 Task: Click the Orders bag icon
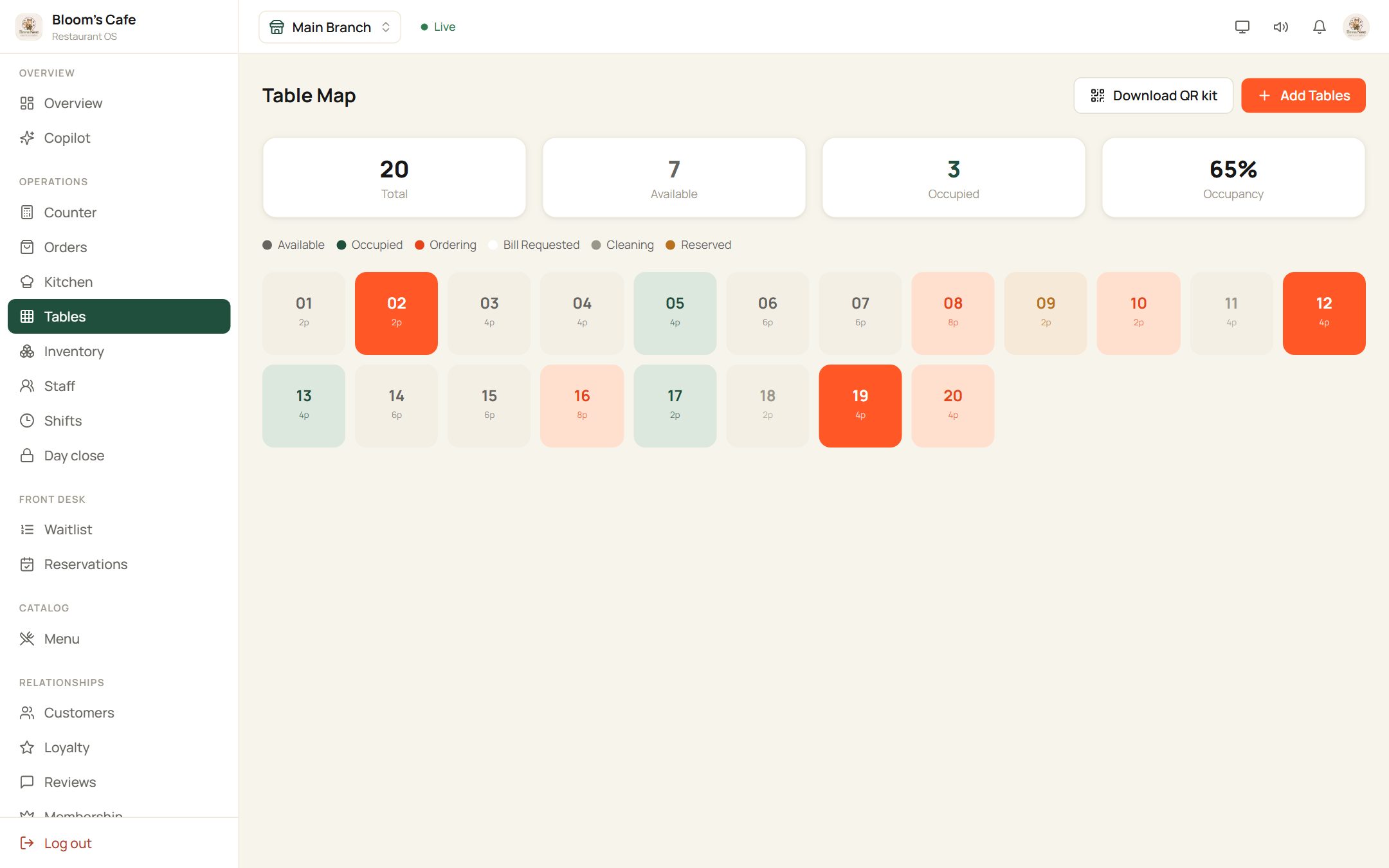click(27, 248)
